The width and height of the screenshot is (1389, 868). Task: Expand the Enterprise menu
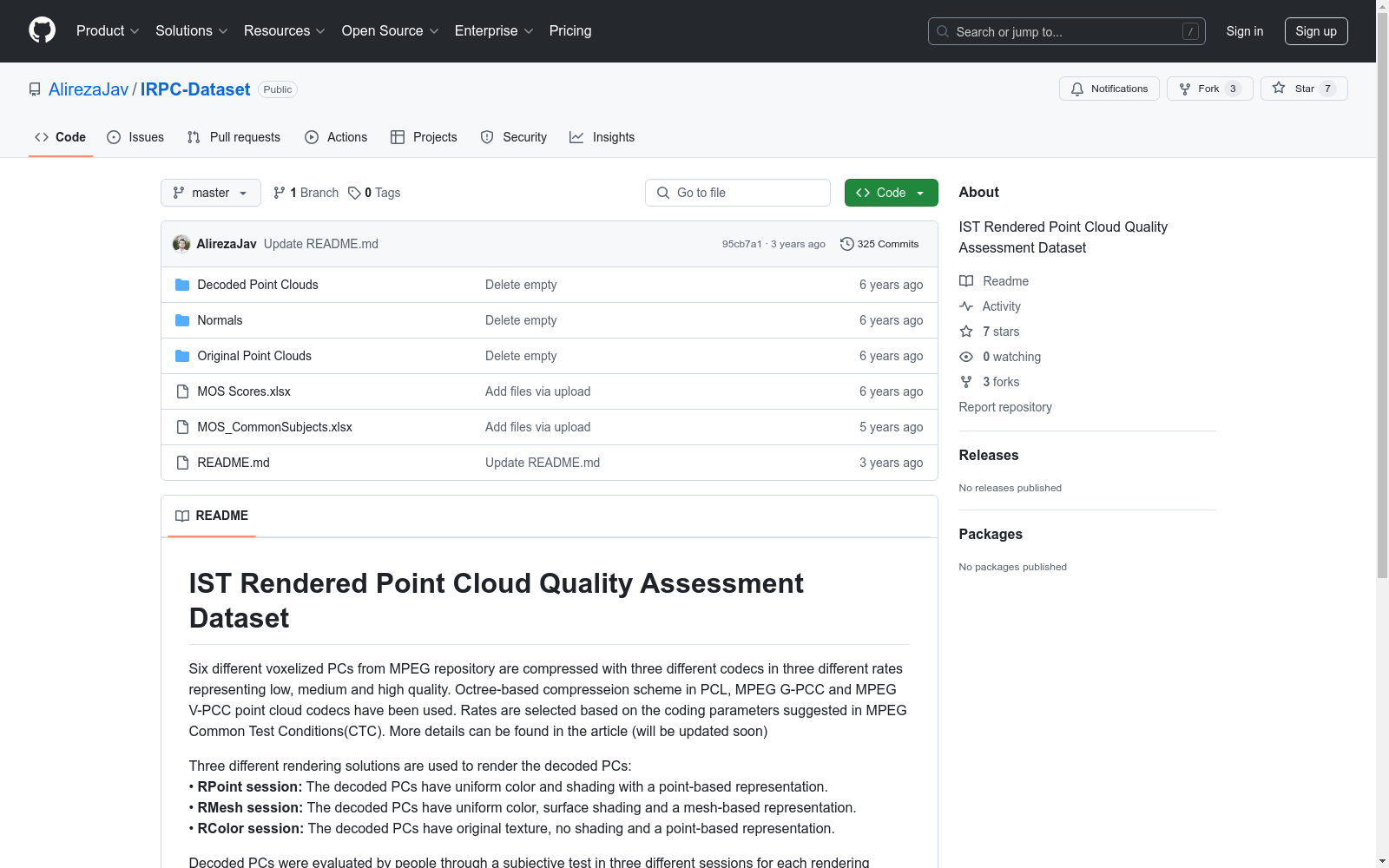click(493, 31)
